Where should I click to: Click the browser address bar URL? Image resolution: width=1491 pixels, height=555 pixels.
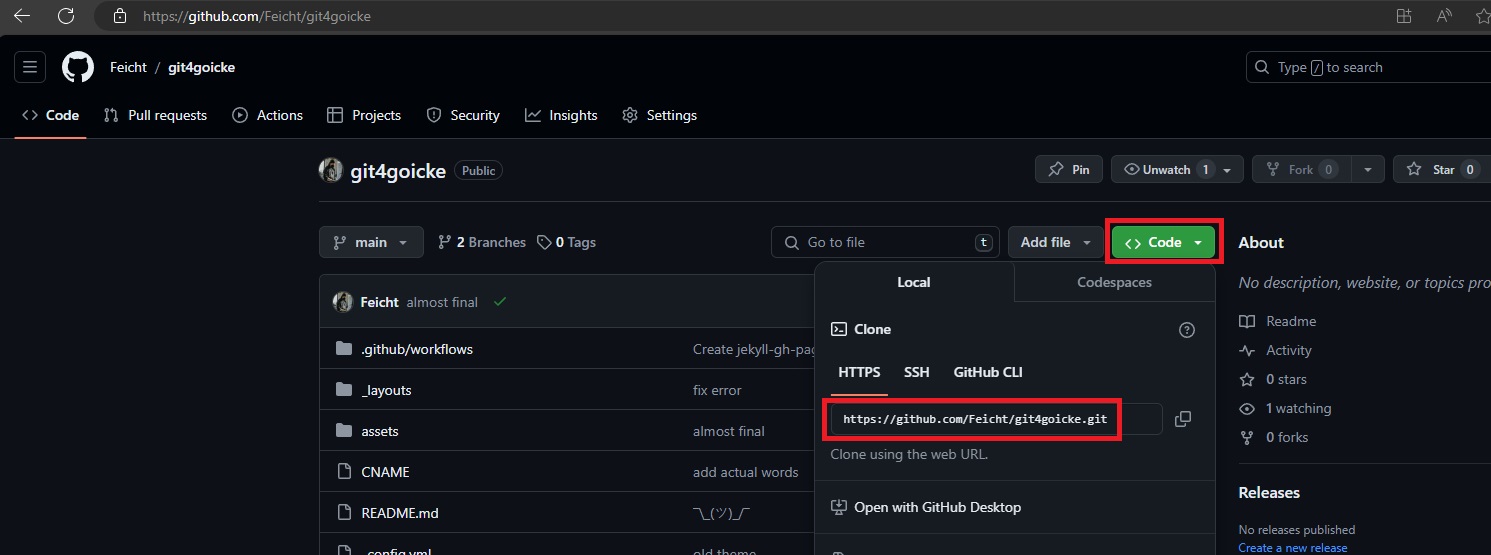tap(257, 16)
